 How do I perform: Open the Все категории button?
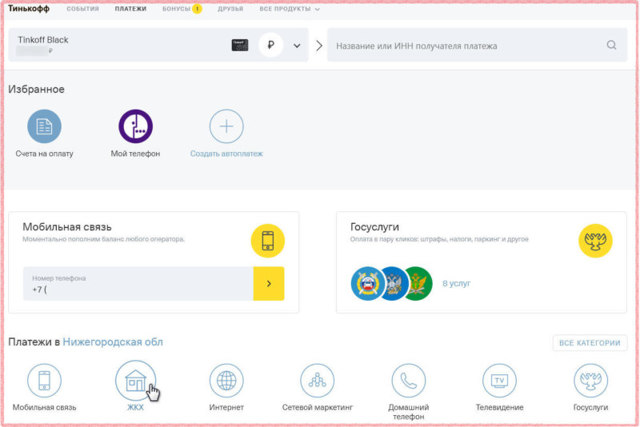click(590, 343)
